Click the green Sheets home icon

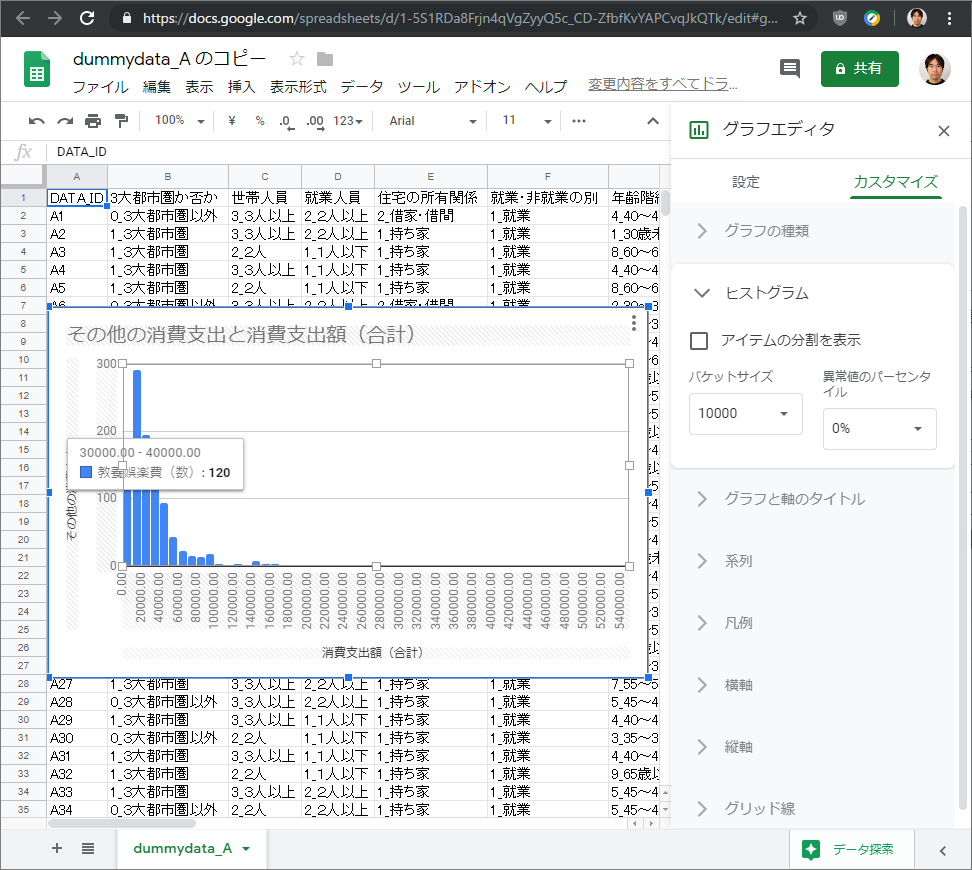click(36, 69)
